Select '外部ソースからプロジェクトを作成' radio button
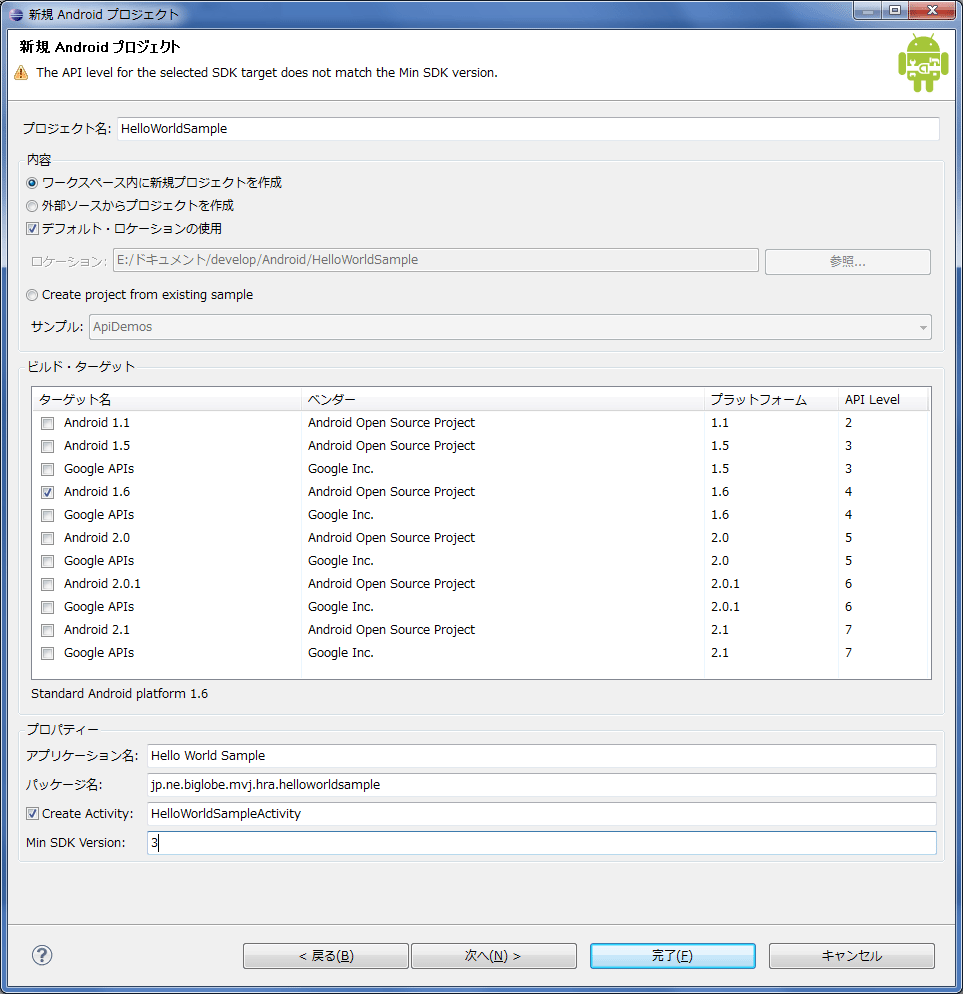The height and width of the screenshot is (994, 963). (32, 205)
